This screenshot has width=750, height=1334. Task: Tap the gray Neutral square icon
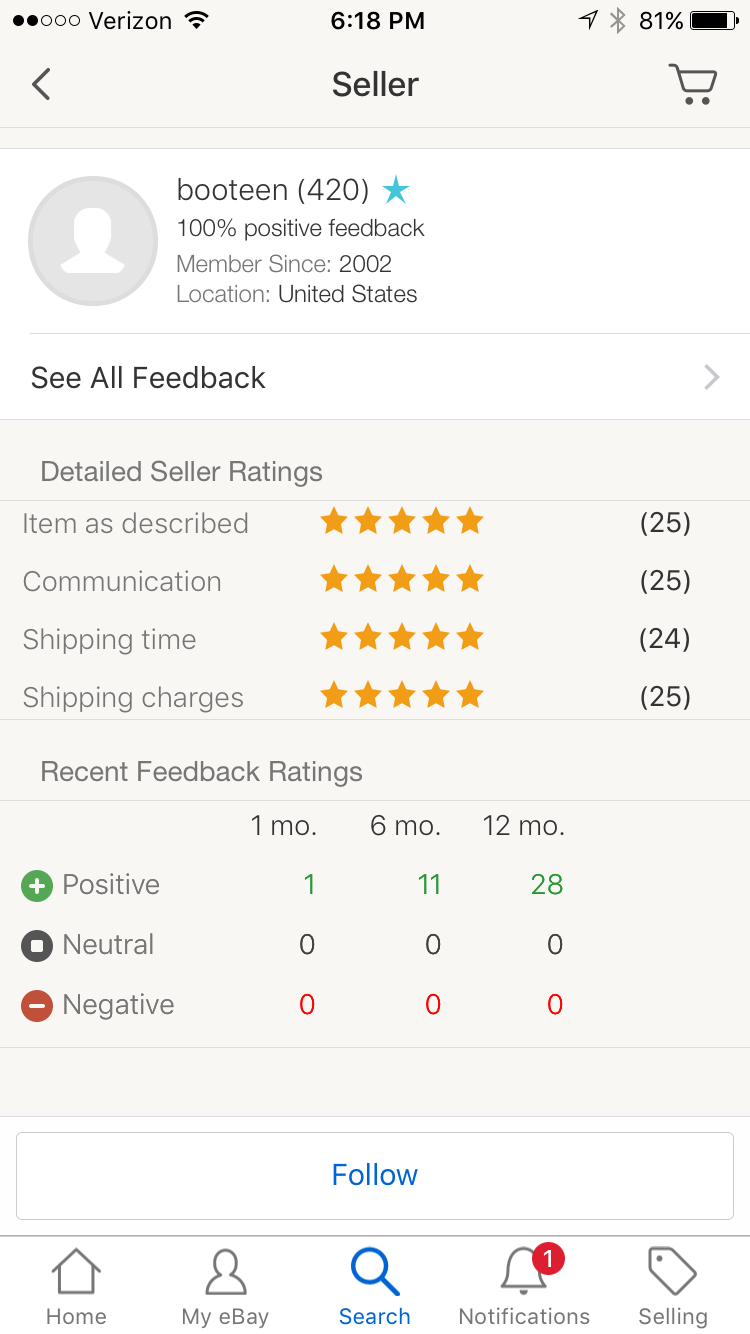36,945
